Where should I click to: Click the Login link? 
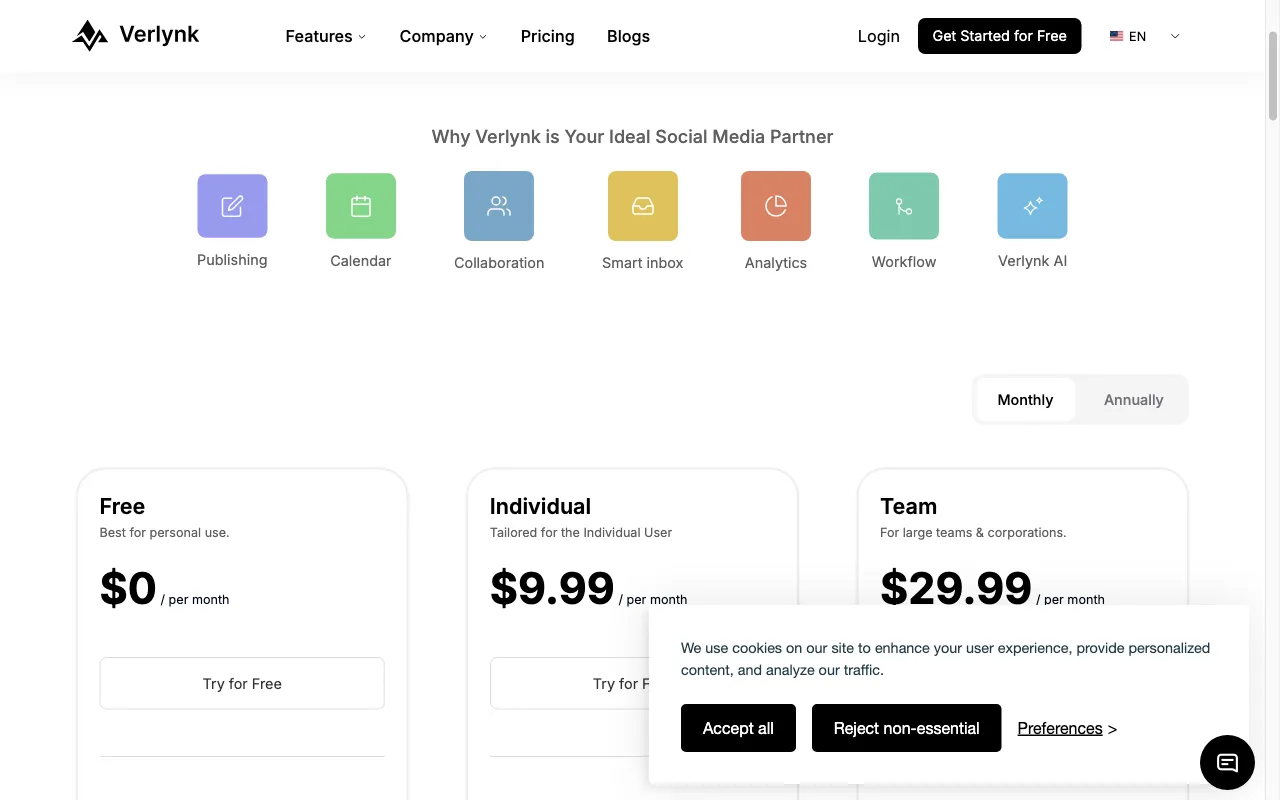[878, 36]
